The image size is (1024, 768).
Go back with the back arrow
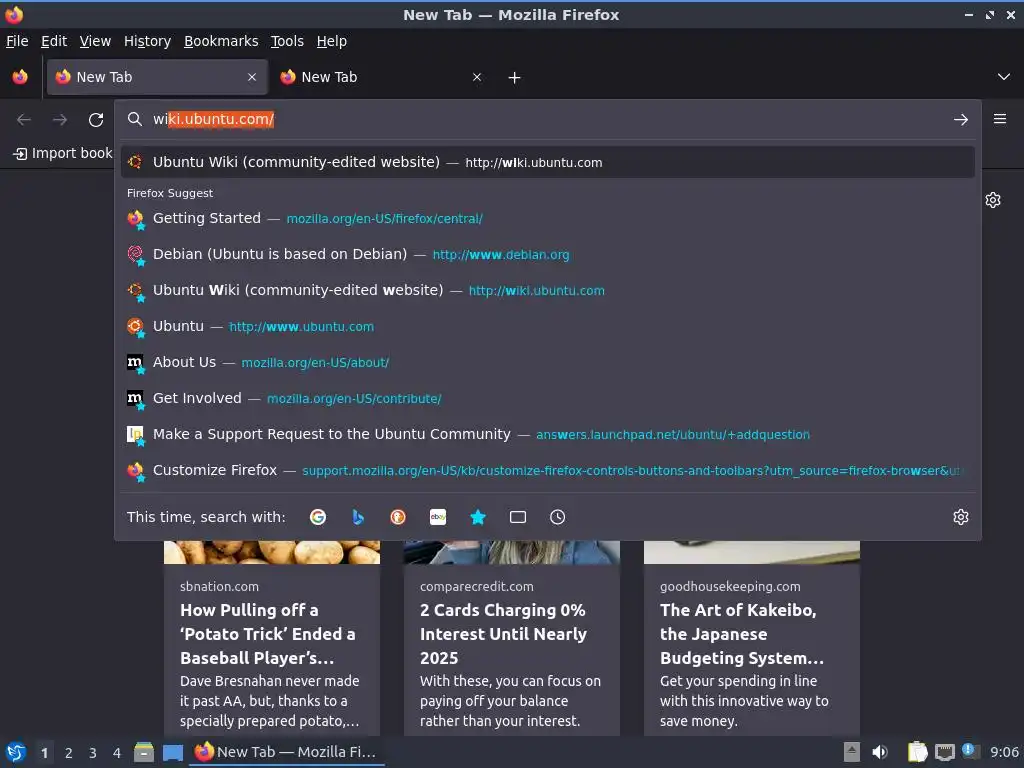(x=24, y=120)
